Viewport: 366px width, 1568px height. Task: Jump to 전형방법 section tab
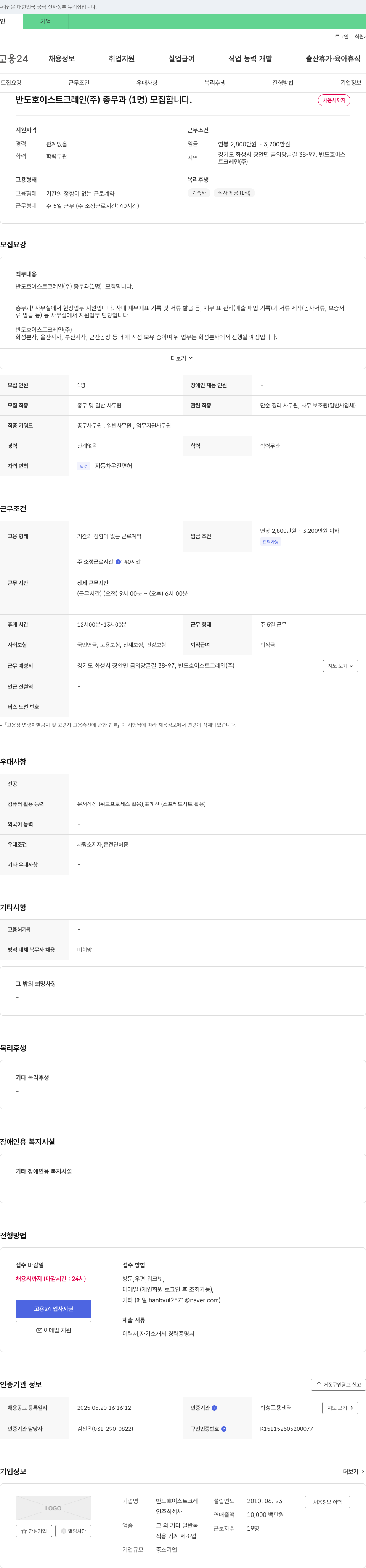pyautogui.click(x=283, y=83)
